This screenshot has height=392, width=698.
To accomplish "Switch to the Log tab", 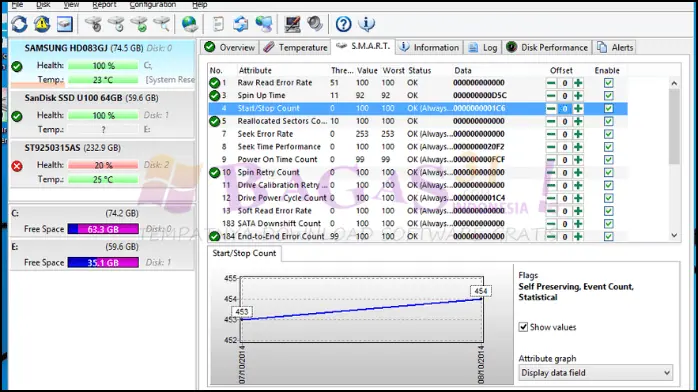I will pyautogui.click(x=483, y=47).
